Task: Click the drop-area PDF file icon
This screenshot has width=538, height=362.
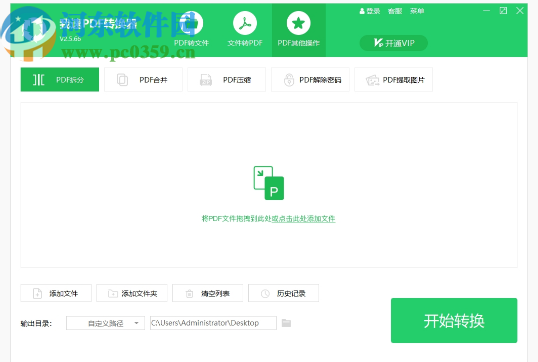Action: pyautogui.click(x=269, y=183)
